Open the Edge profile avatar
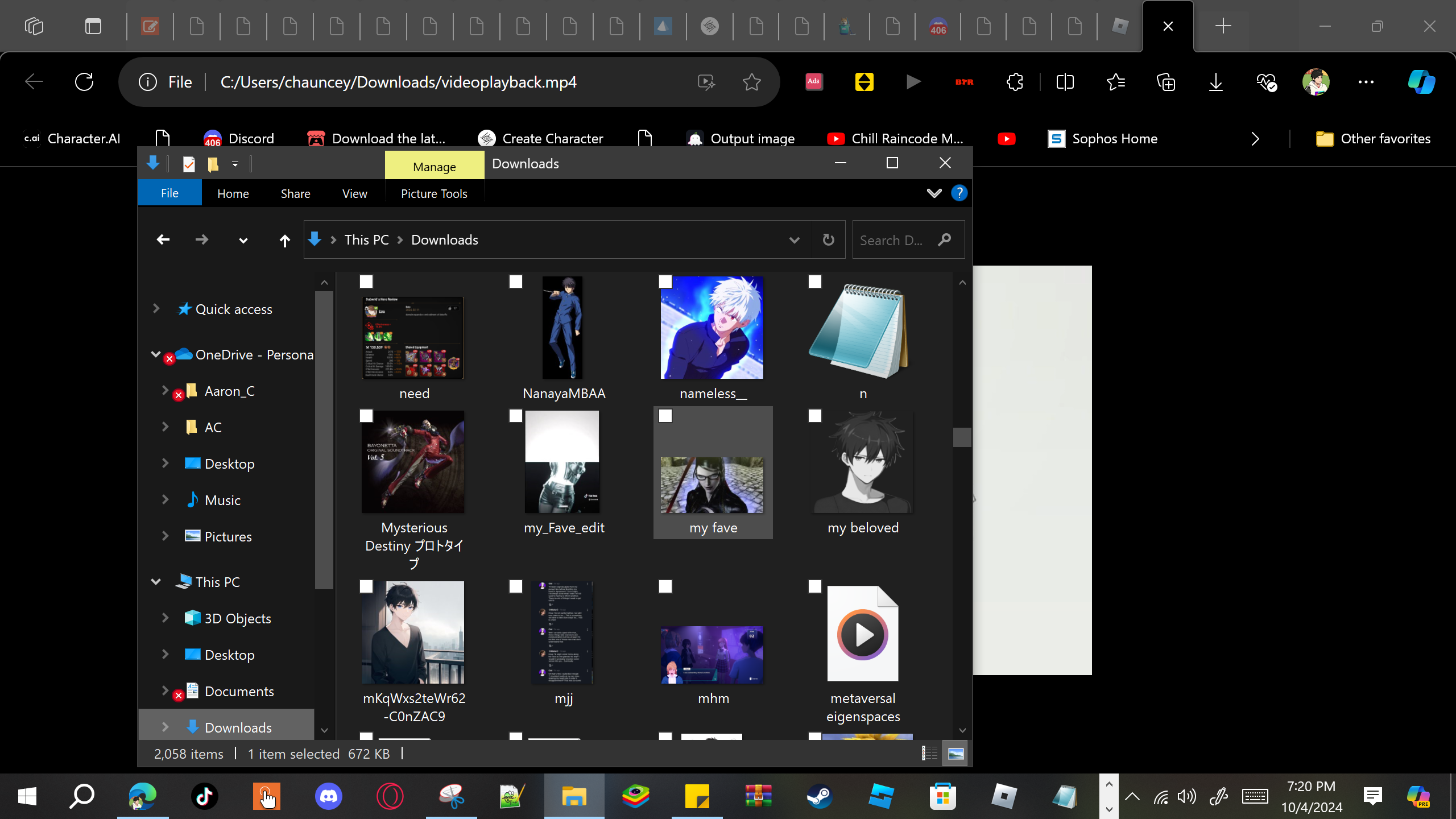Screen dimensions: 1456x819 1316,82
